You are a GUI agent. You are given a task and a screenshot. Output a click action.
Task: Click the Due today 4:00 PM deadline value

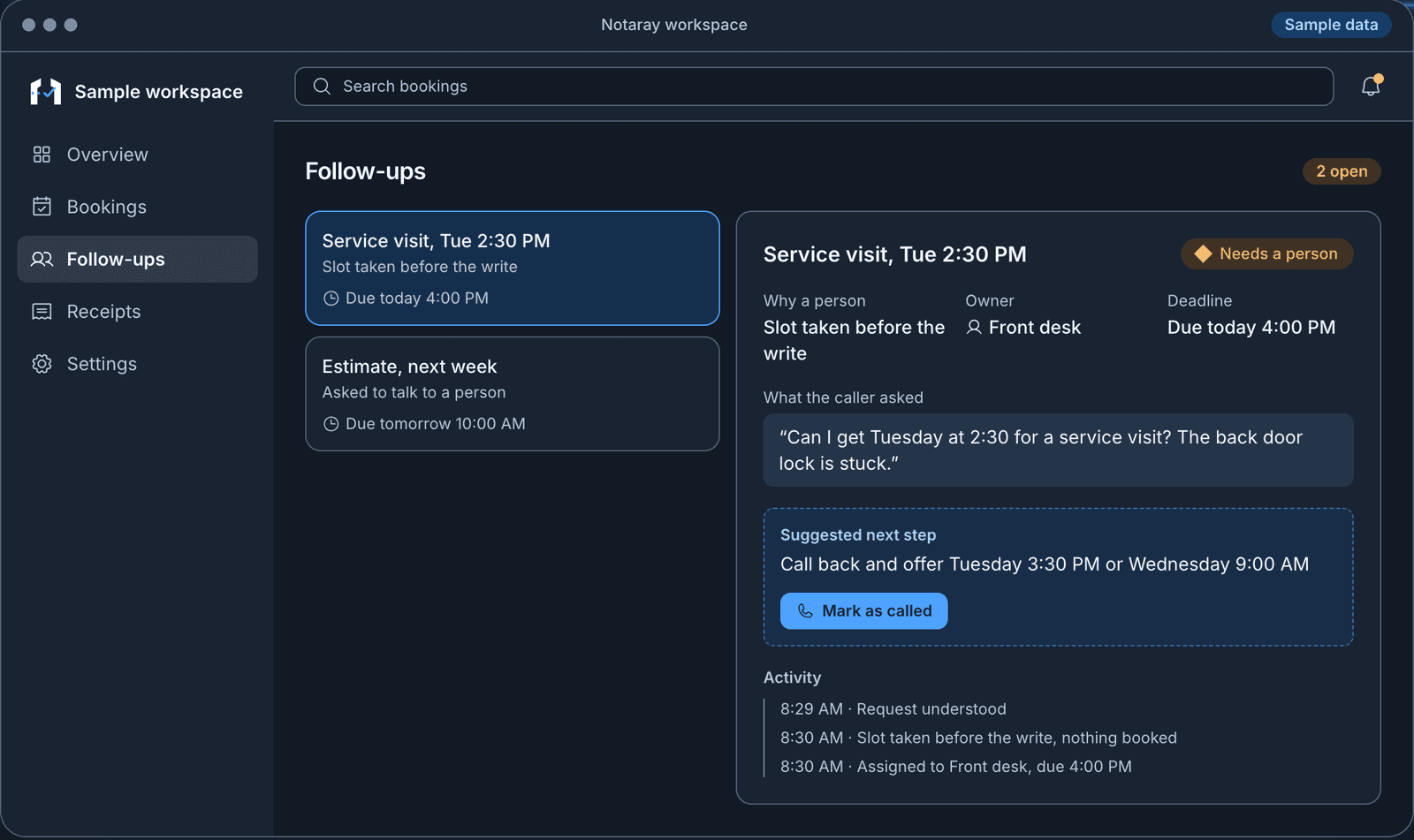click(1251, 328)
